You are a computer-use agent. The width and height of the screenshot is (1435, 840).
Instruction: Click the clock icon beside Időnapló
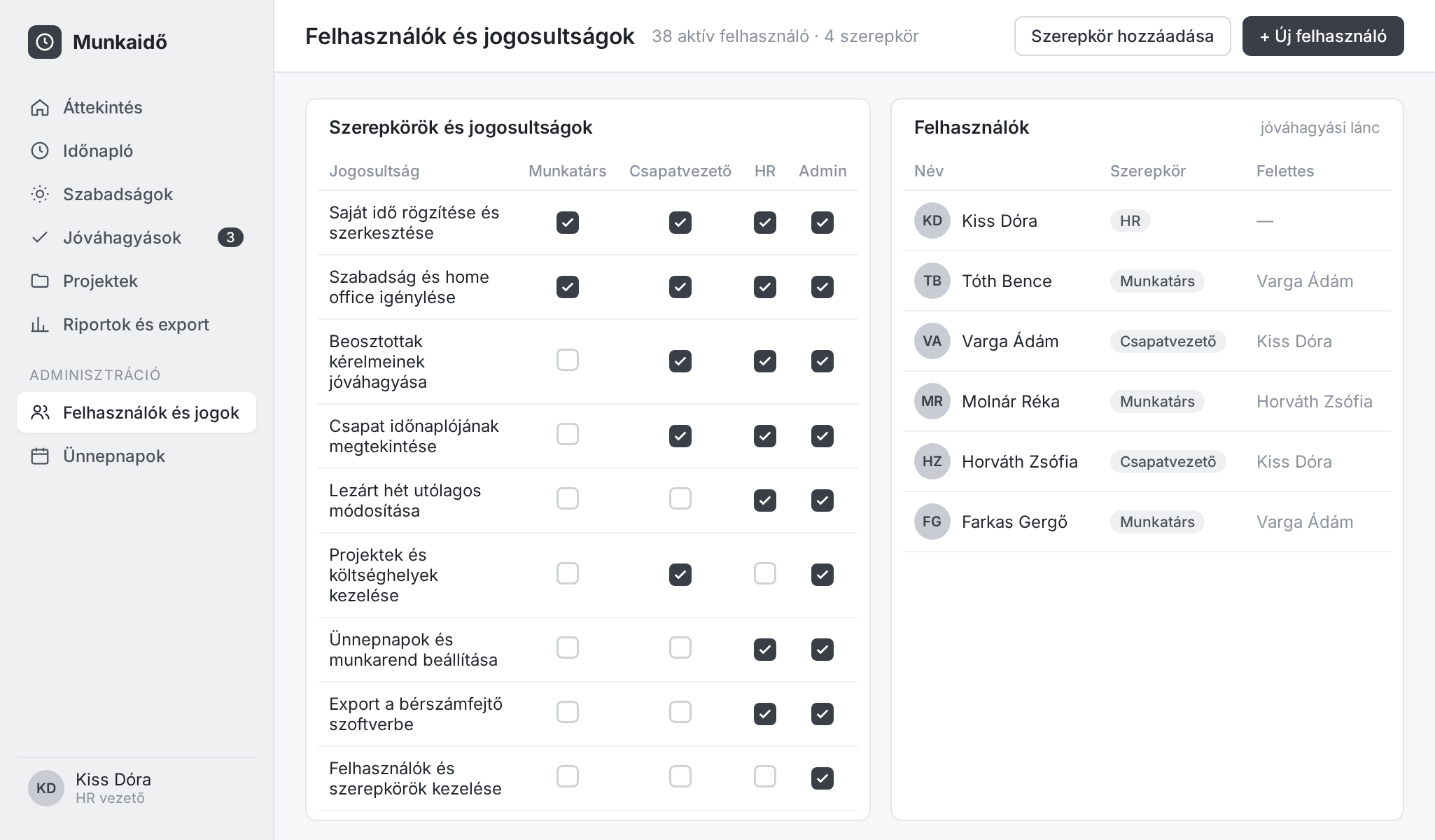[40, 150]
